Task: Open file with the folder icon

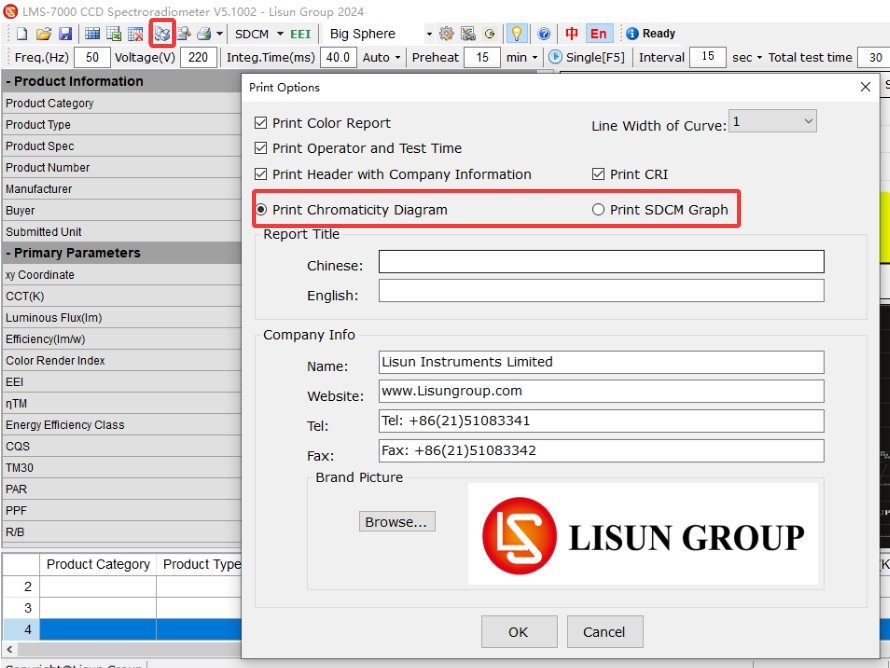Action: pyautogui.click(x=44, y=34)
